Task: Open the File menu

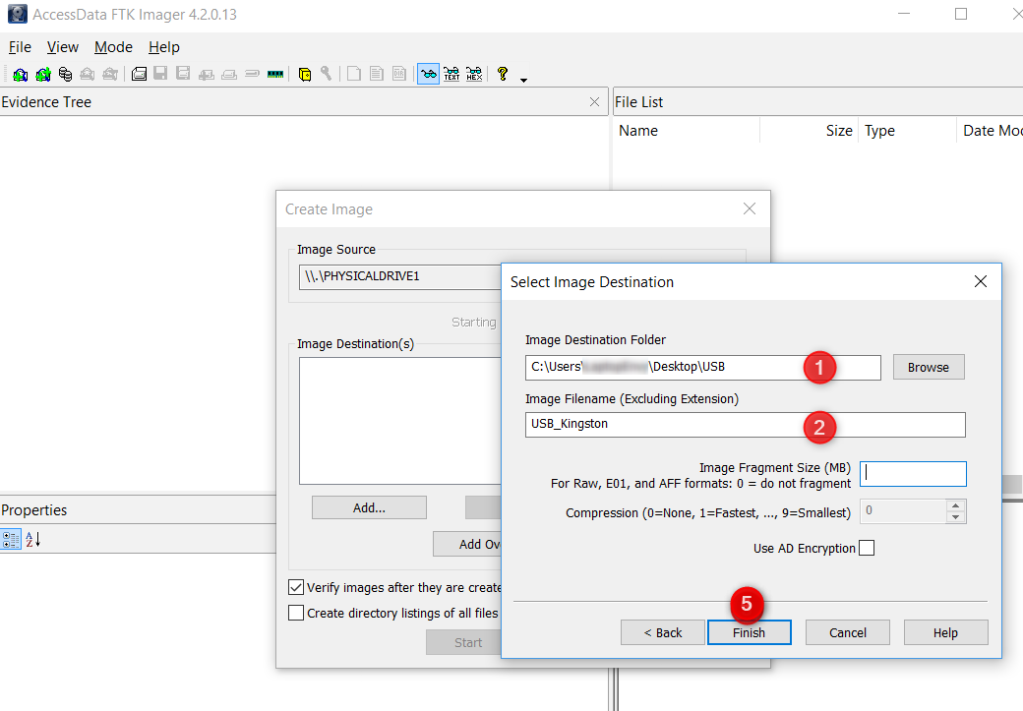Action: (x=20, y=47)
